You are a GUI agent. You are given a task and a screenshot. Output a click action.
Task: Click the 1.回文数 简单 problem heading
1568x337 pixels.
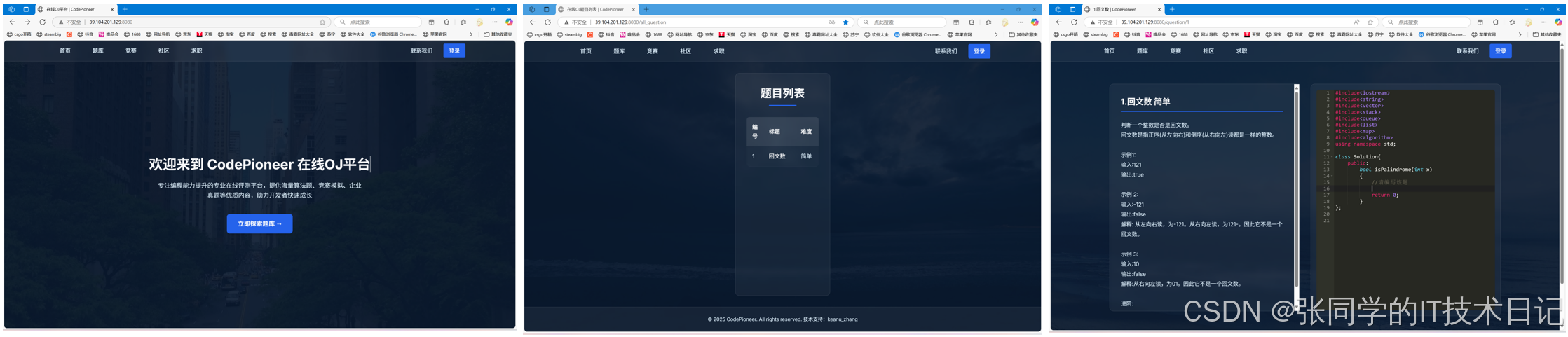[x=1145, y=102]
